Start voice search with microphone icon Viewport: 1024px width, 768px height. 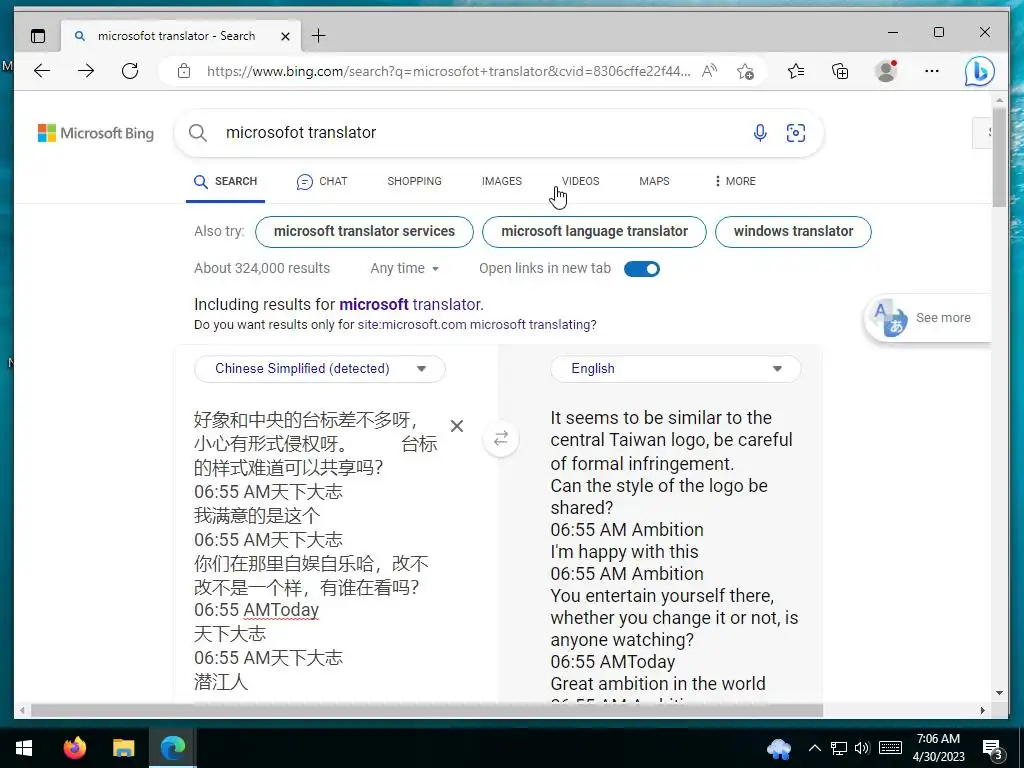click(760, 133)
